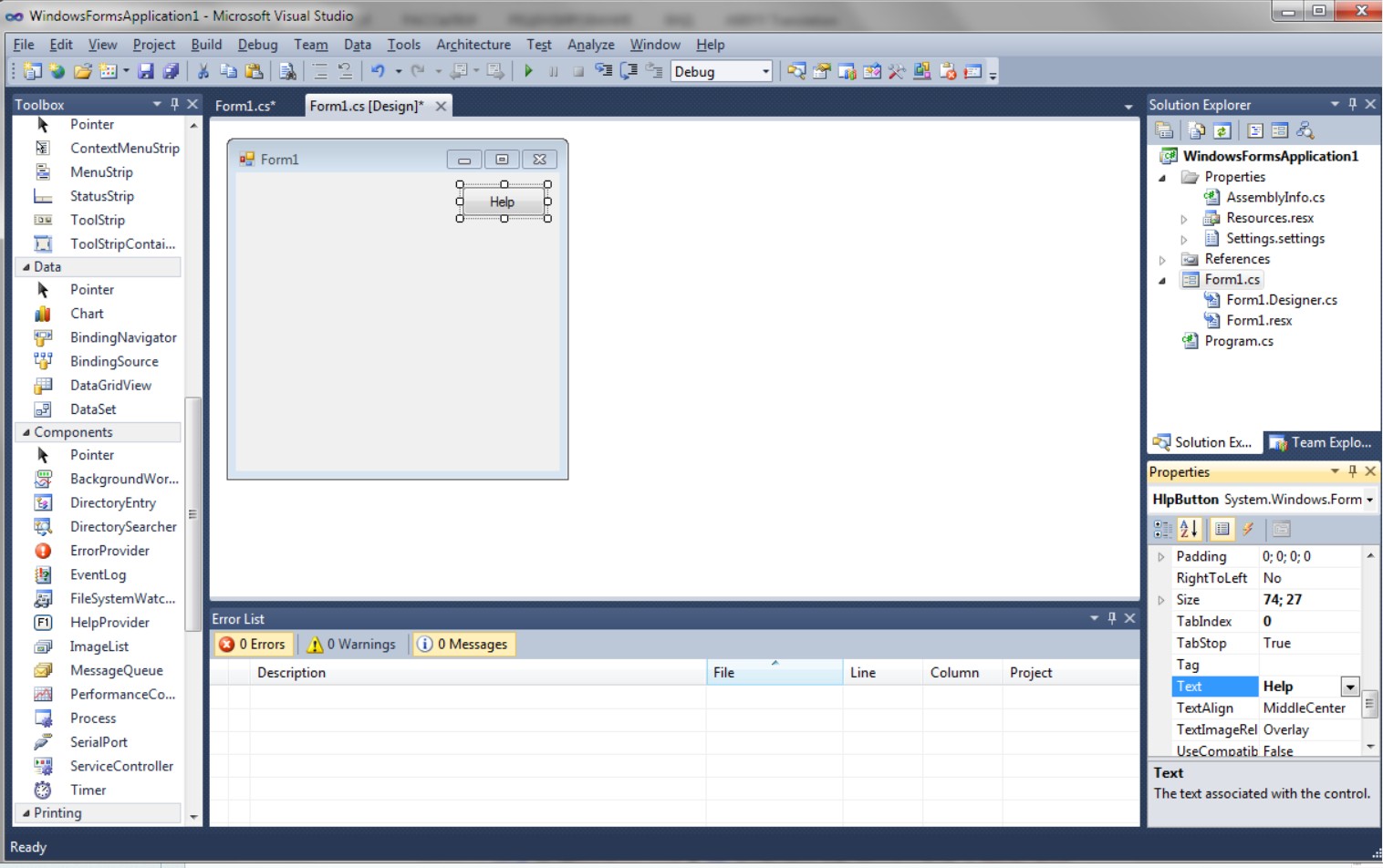This screenshot has height=868, width=1383.
Task: Collapse the Printing section in Toolbox
Action: pos(26,813)
